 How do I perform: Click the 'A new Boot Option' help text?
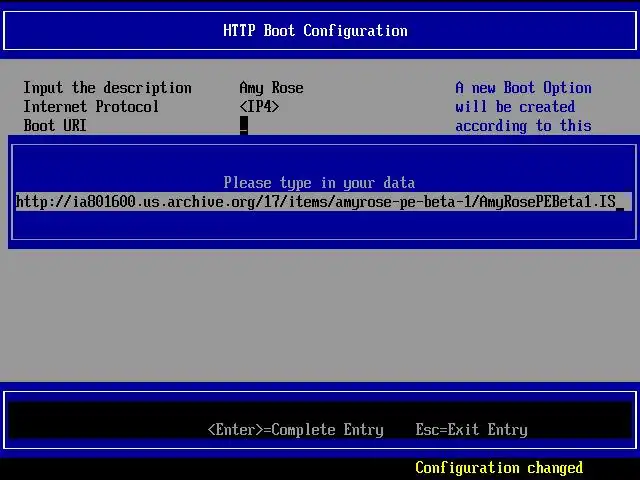524,88
